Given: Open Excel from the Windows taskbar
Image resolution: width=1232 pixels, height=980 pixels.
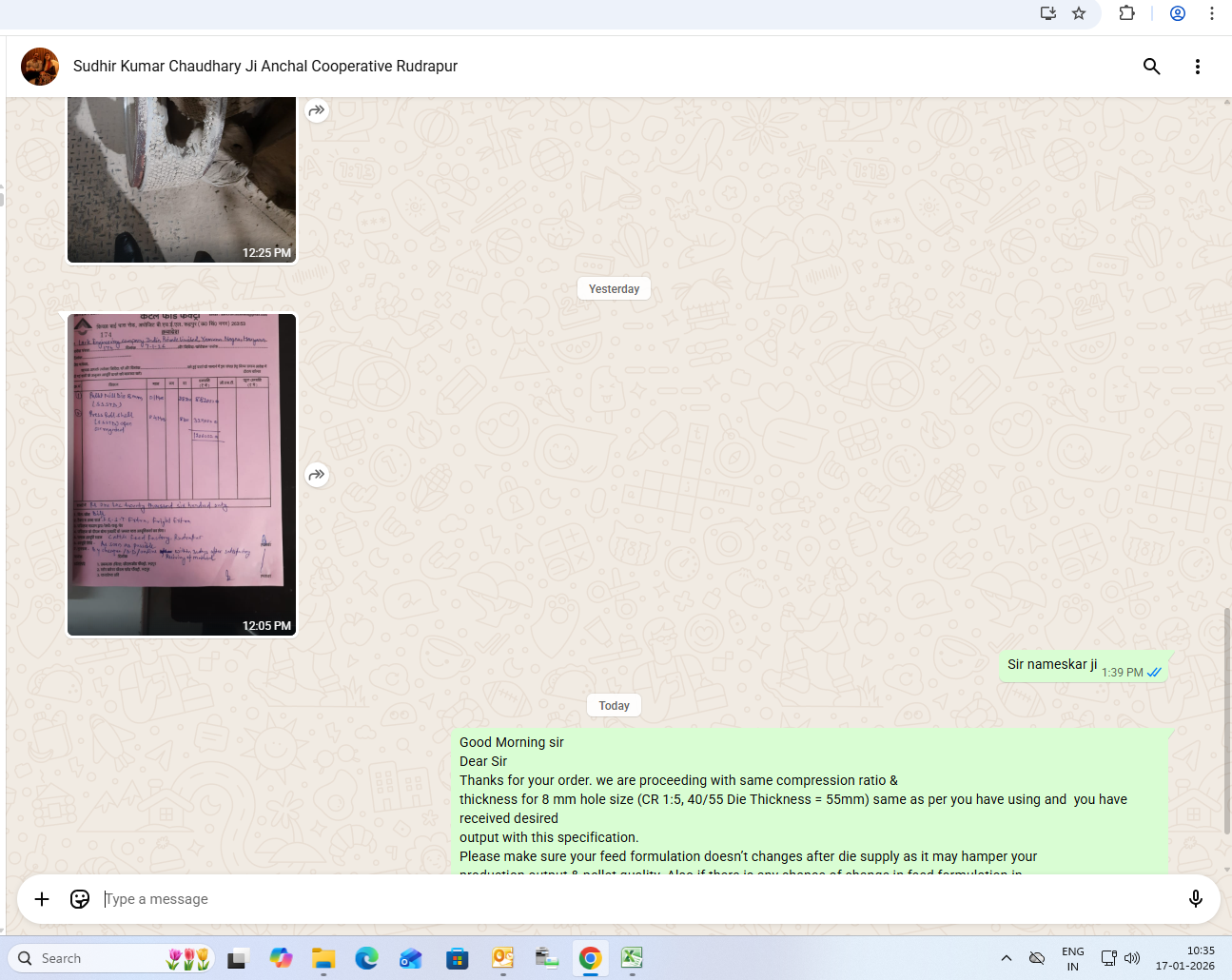Looking at the screenshot, I should (632, 958).
